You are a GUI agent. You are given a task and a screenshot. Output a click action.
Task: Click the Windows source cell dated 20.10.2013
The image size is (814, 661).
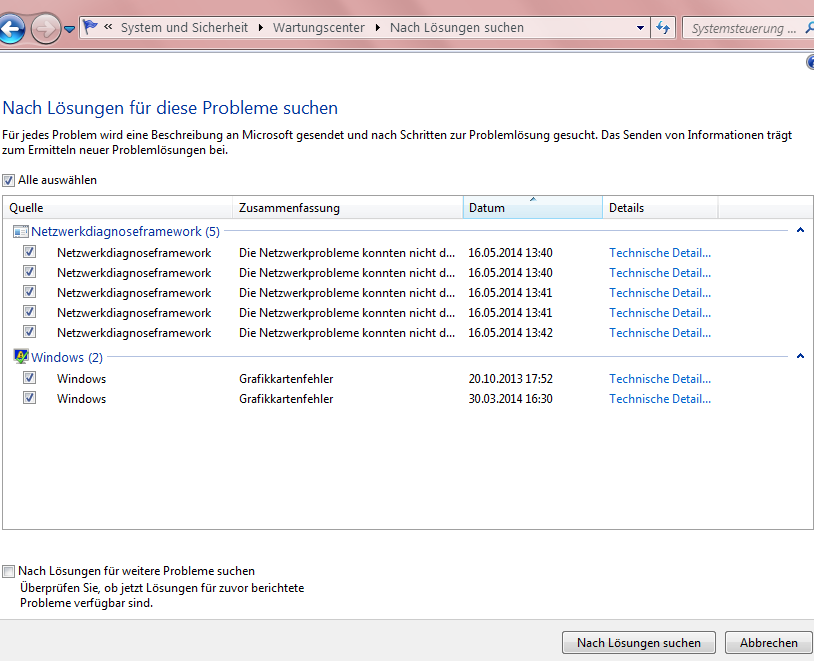82,379
